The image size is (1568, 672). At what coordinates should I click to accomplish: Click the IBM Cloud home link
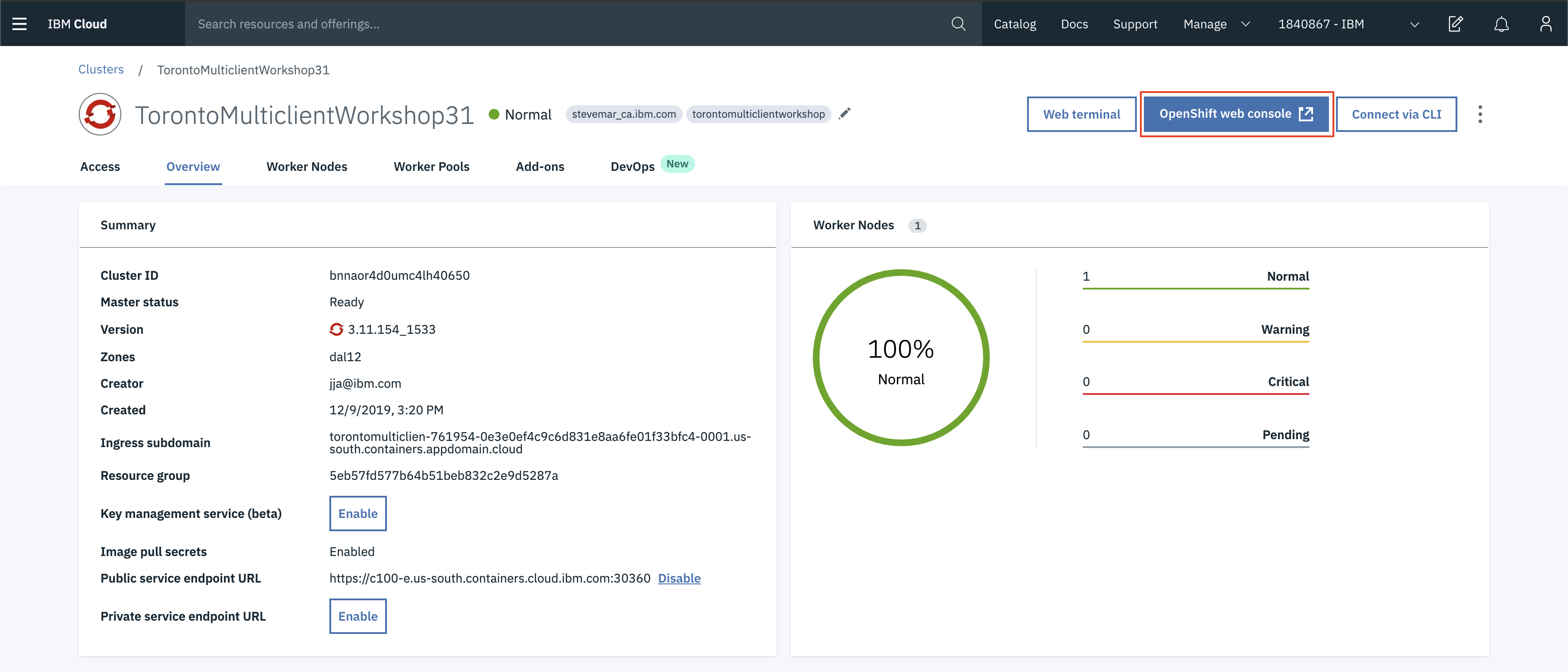click(77, 24)
